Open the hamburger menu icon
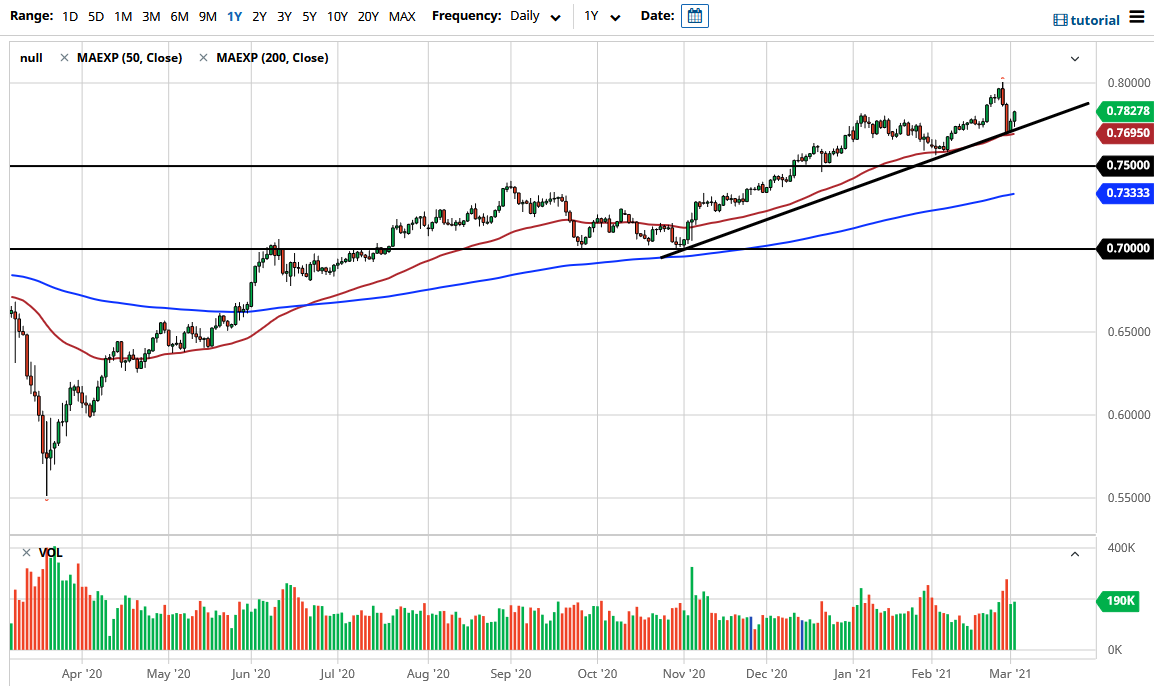1154x694 pixels. tap(1137, 17)
